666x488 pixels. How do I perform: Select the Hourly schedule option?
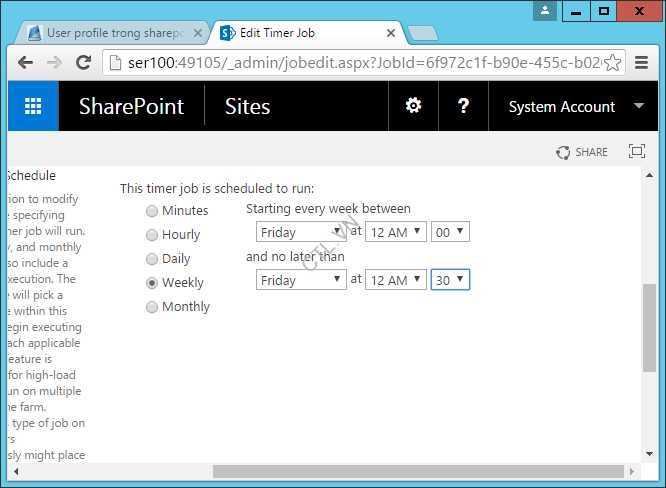coord(152,235)
